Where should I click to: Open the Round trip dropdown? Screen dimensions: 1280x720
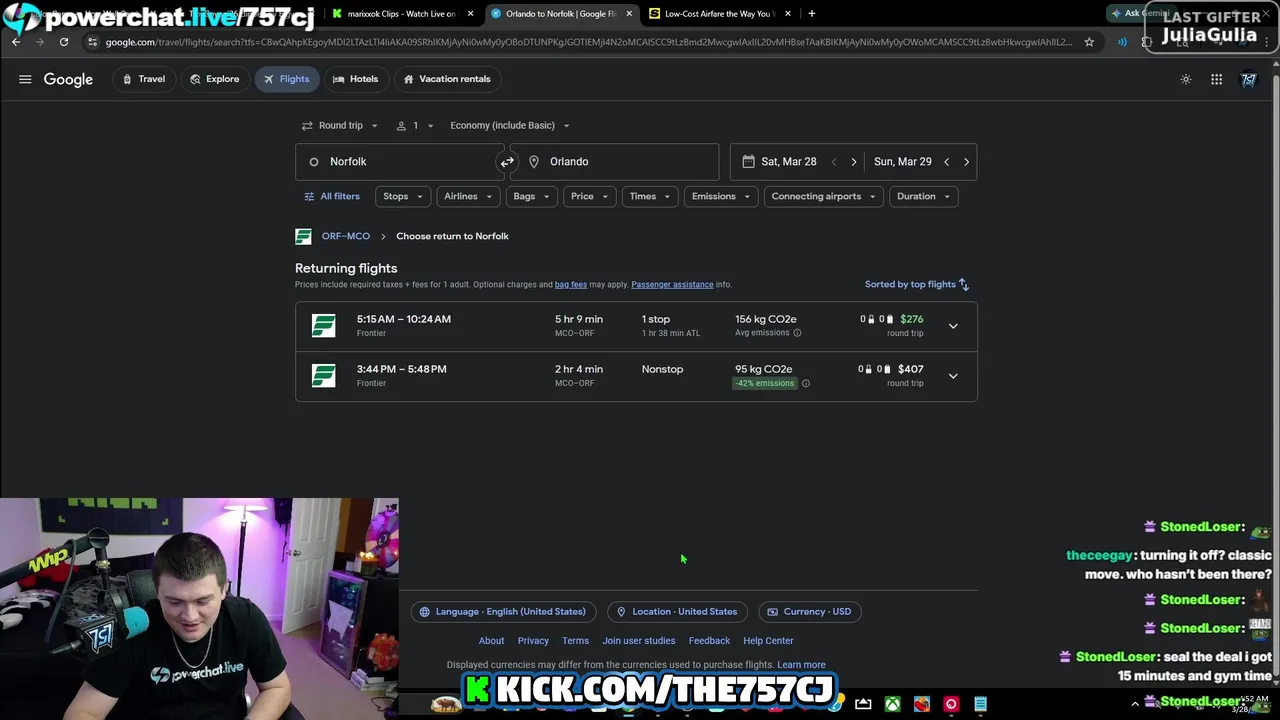pos(340,126)
